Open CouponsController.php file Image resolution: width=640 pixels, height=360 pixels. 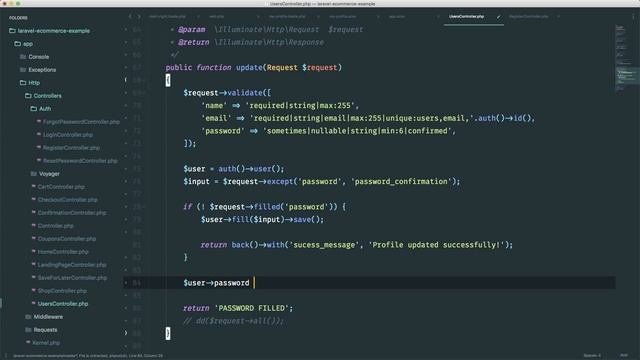click(x=67, y=239)
